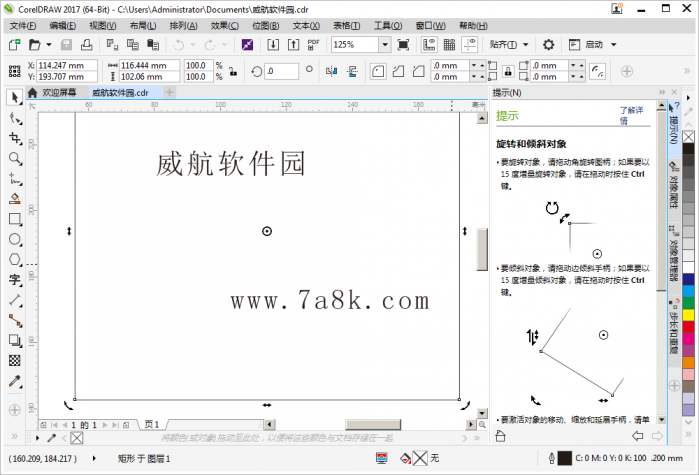Pick the red palette swatch

(x=689, y=327)
